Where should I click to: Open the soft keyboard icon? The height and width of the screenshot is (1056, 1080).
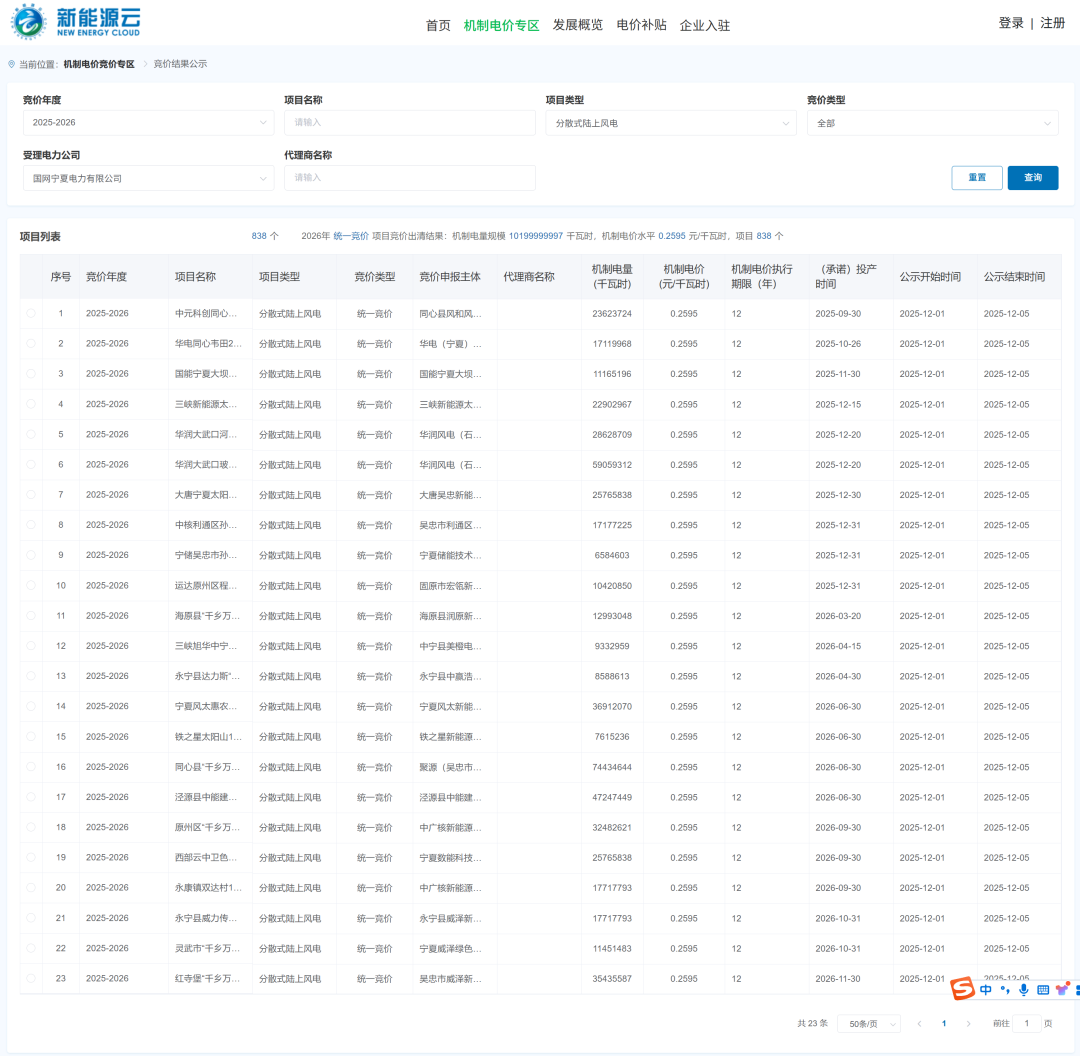pyautogui.click(x=1043, y=990)
